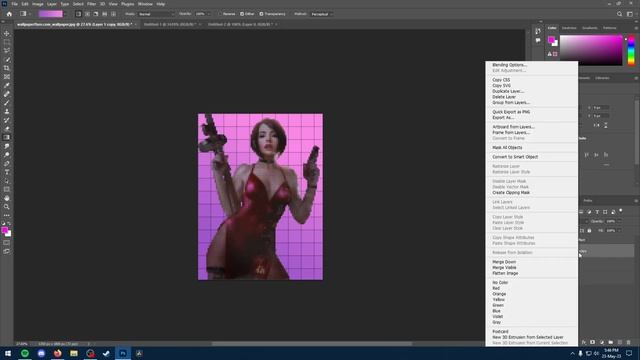Choose Quick Export as PNG
This screenshot has width=640, height=360.
tap(511, 112)
